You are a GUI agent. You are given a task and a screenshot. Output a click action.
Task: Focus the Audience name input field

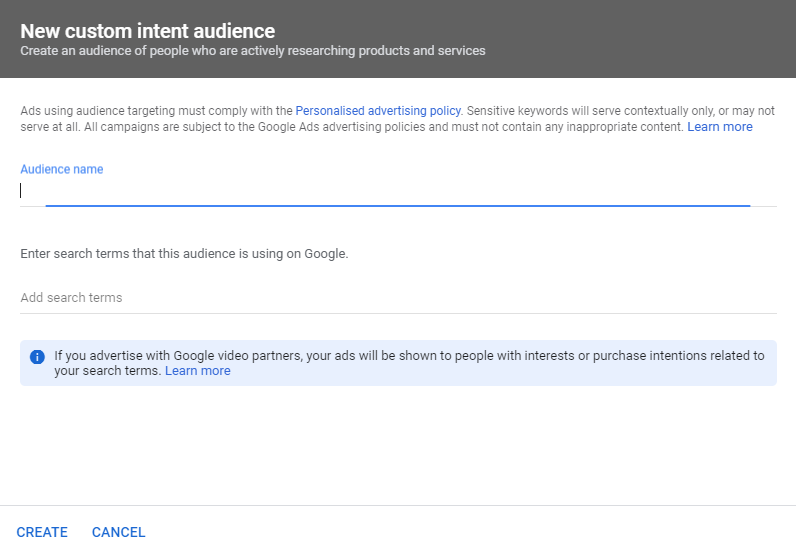[x=397, y=191]
